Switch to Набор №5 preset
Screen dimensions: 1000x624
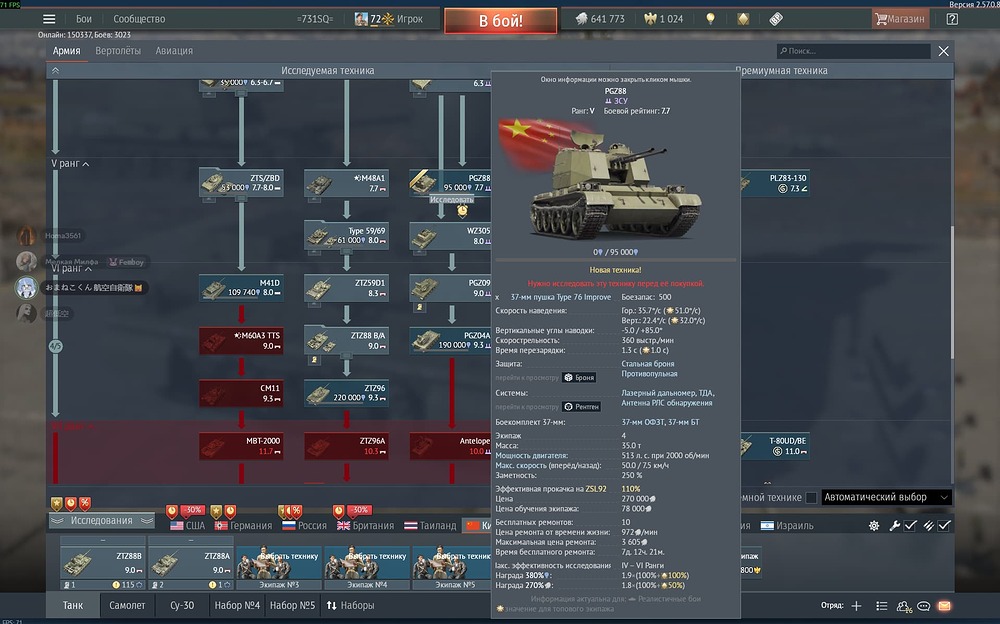[x=292, y=605]
